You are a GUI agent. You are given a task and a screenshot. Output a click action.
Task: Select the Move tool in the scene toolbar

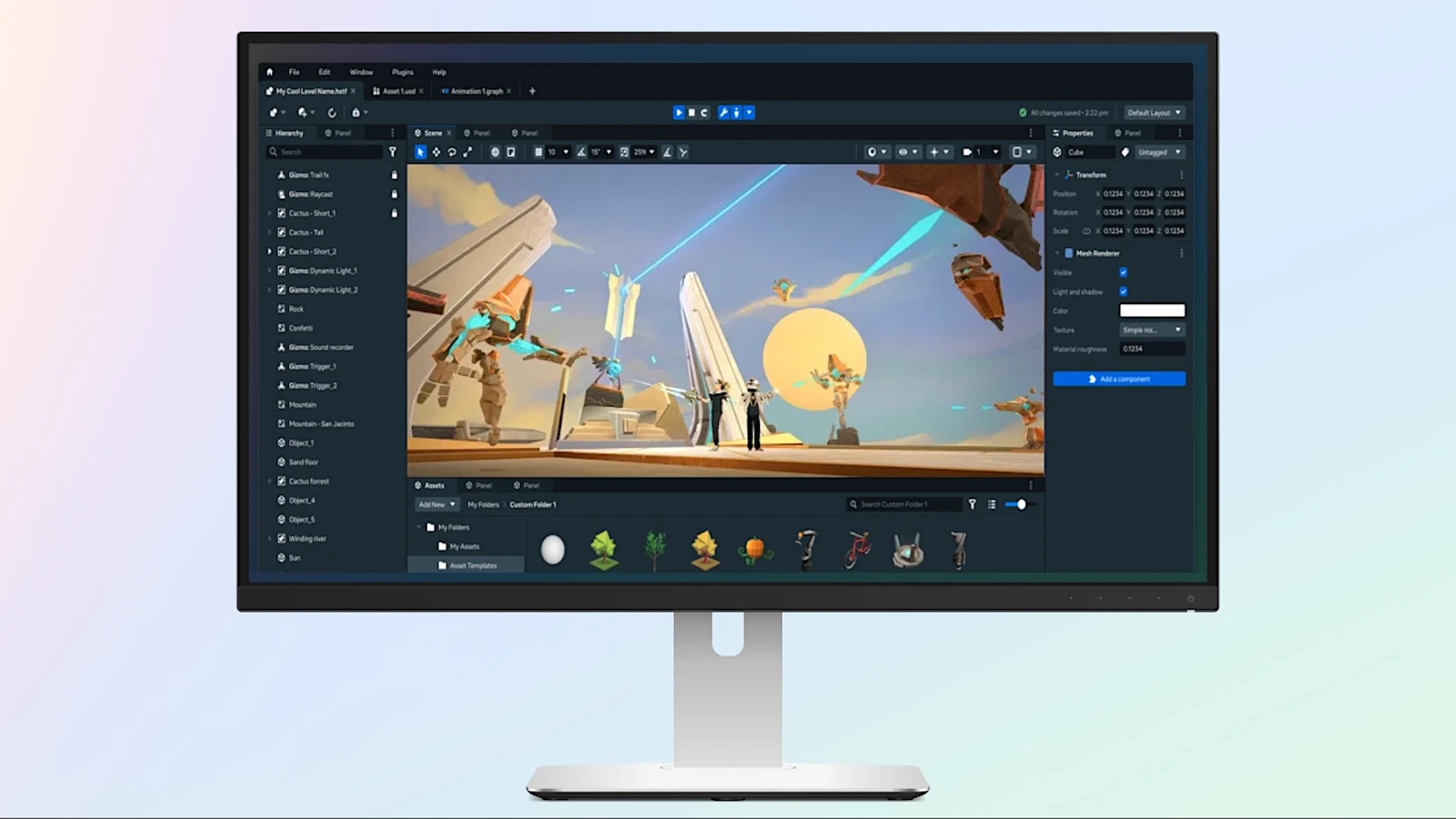[436, 152]
